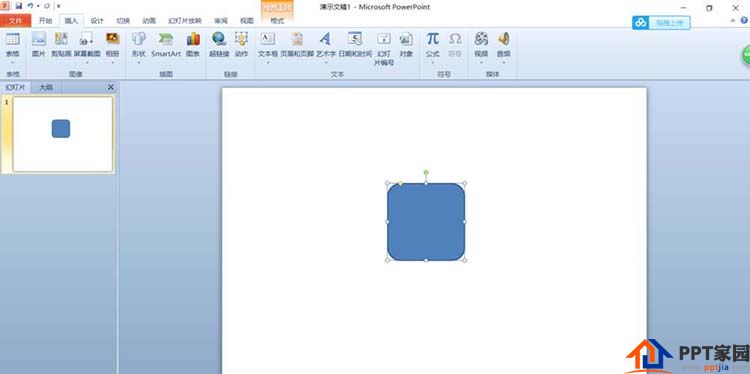This screenshot has width=750, height=374.
Task: Click the Symbol (符号) omega icon
Action: click(455, 39)
